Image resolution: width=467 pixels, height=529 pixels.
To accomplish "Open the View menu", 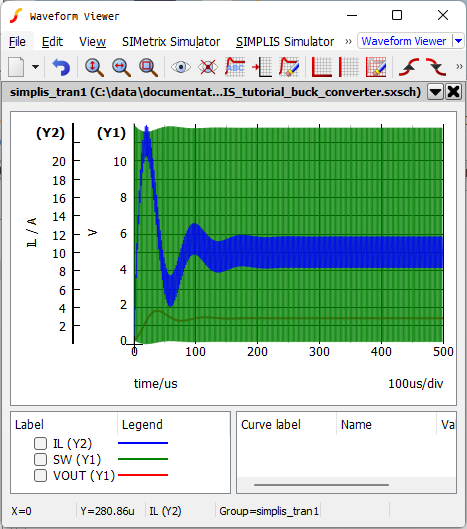I will pos(92,41).
